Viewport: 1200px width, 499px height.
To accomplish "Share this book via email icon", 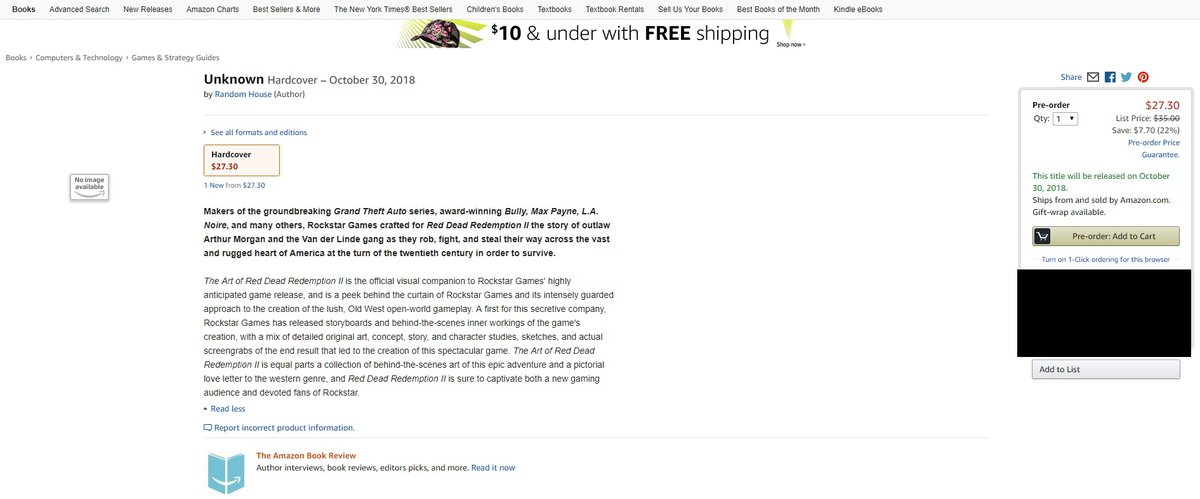I will [x=1093, y=77].
